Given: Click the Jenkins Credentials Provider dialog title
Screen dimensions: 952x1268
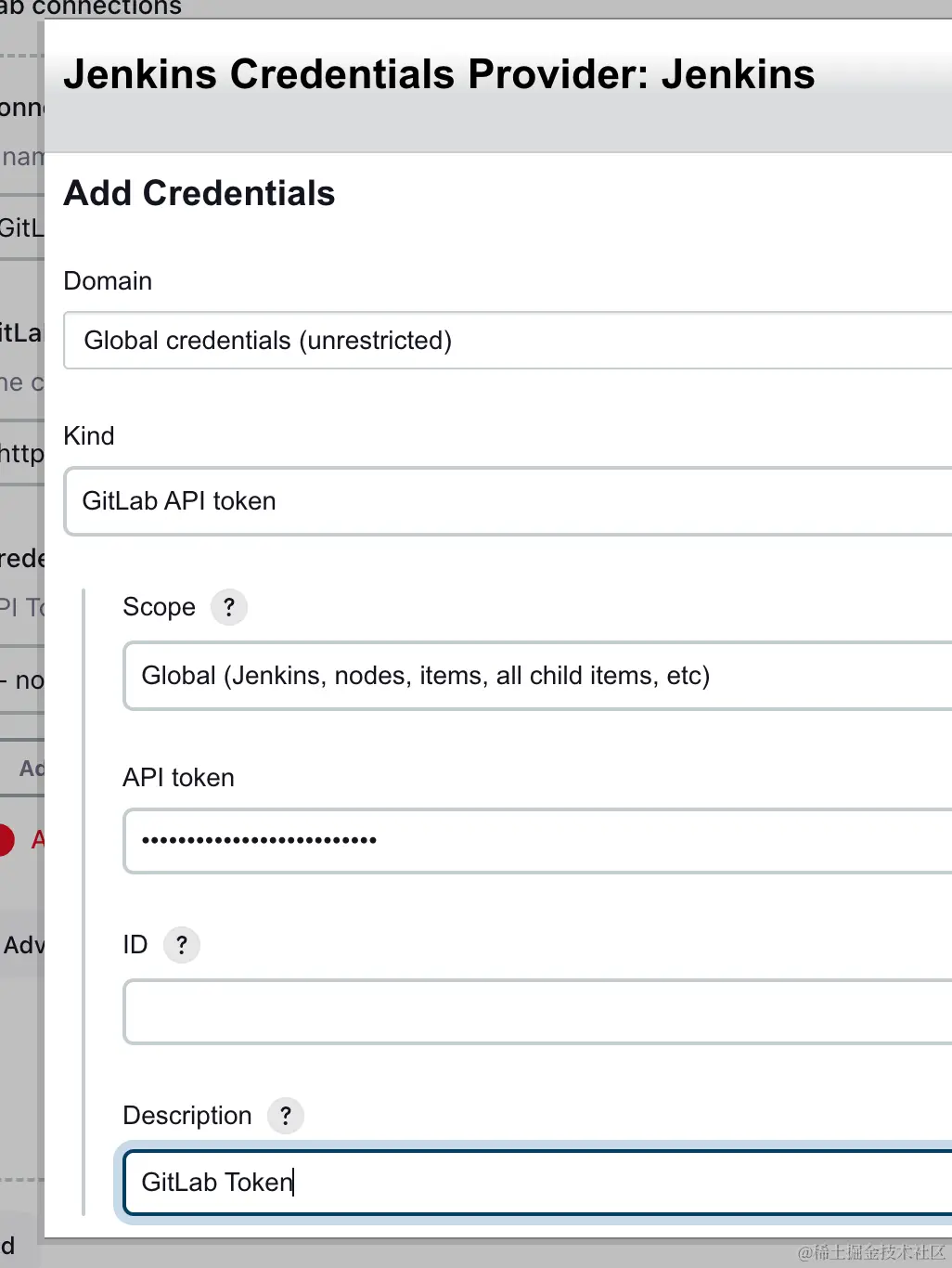Looking at the screenshot, I should click(x=439, y=74).
